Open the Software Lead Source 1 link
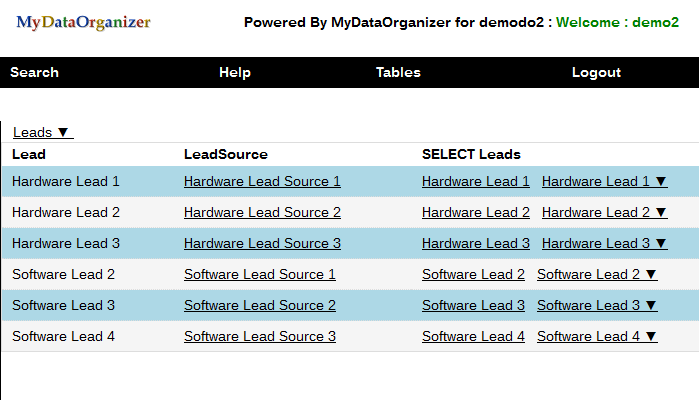Image resolution: width=699 pixels, height=400 pixels. pos(260,275)
